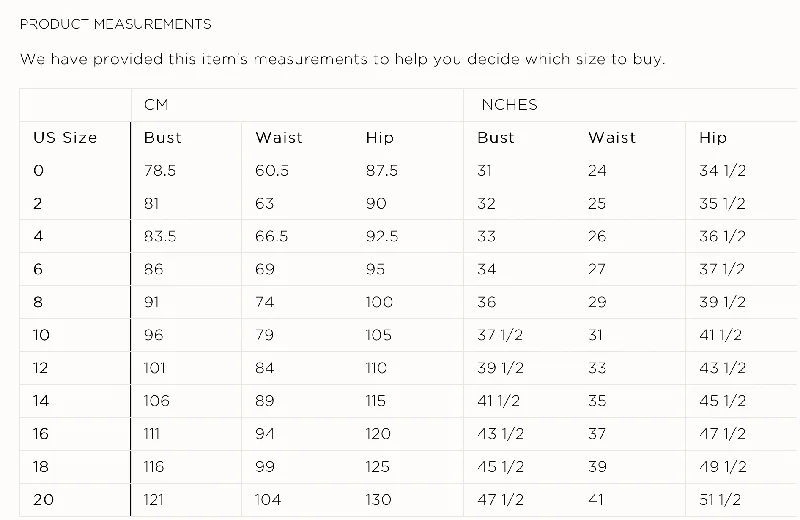Select the INCHES column group header
This screenshot has width=800, height=520.
pyautogui.click(x=509, y=105)
